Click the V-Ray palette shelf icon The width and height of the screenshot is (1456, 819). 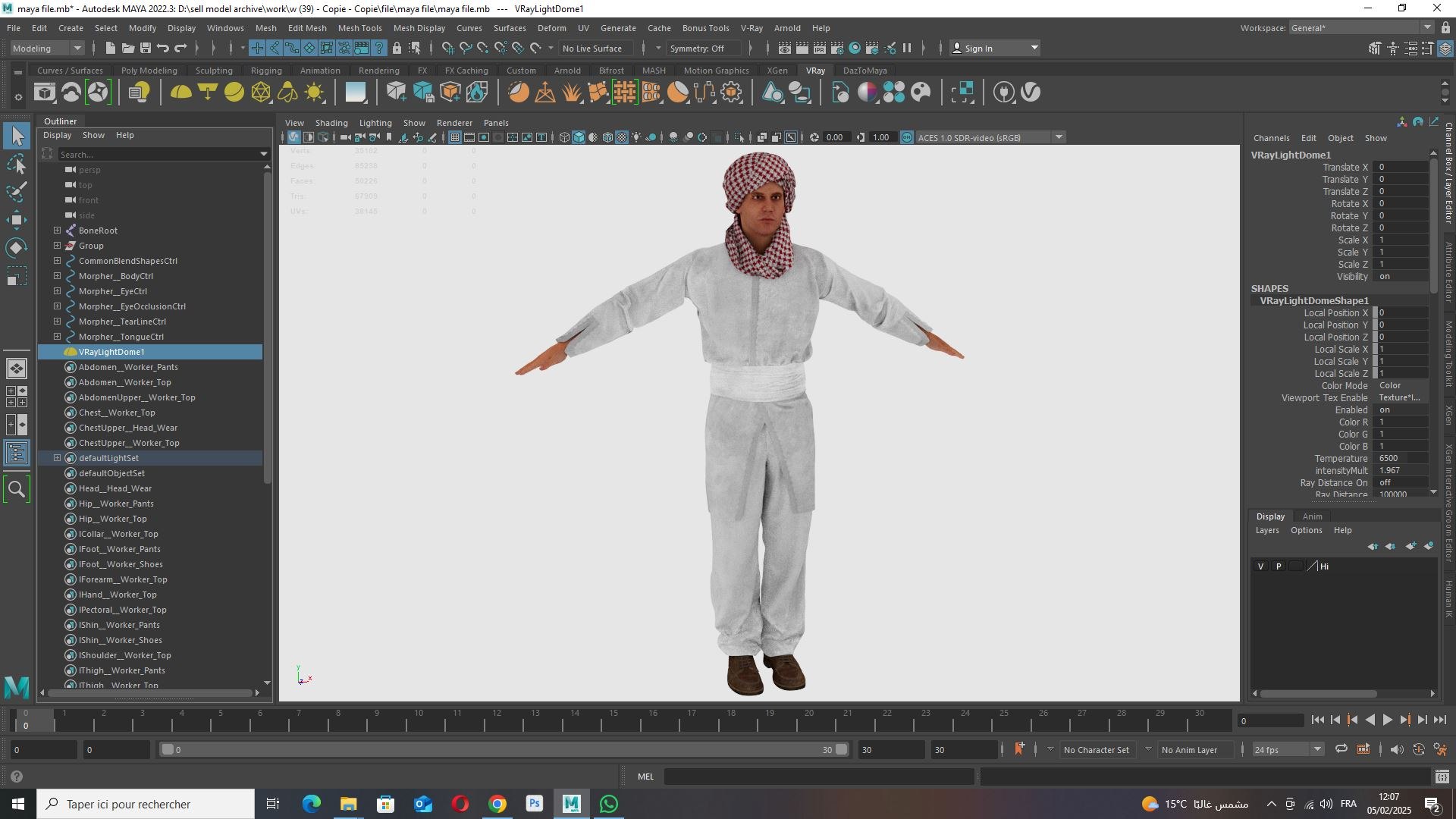(x=921, y=93)
